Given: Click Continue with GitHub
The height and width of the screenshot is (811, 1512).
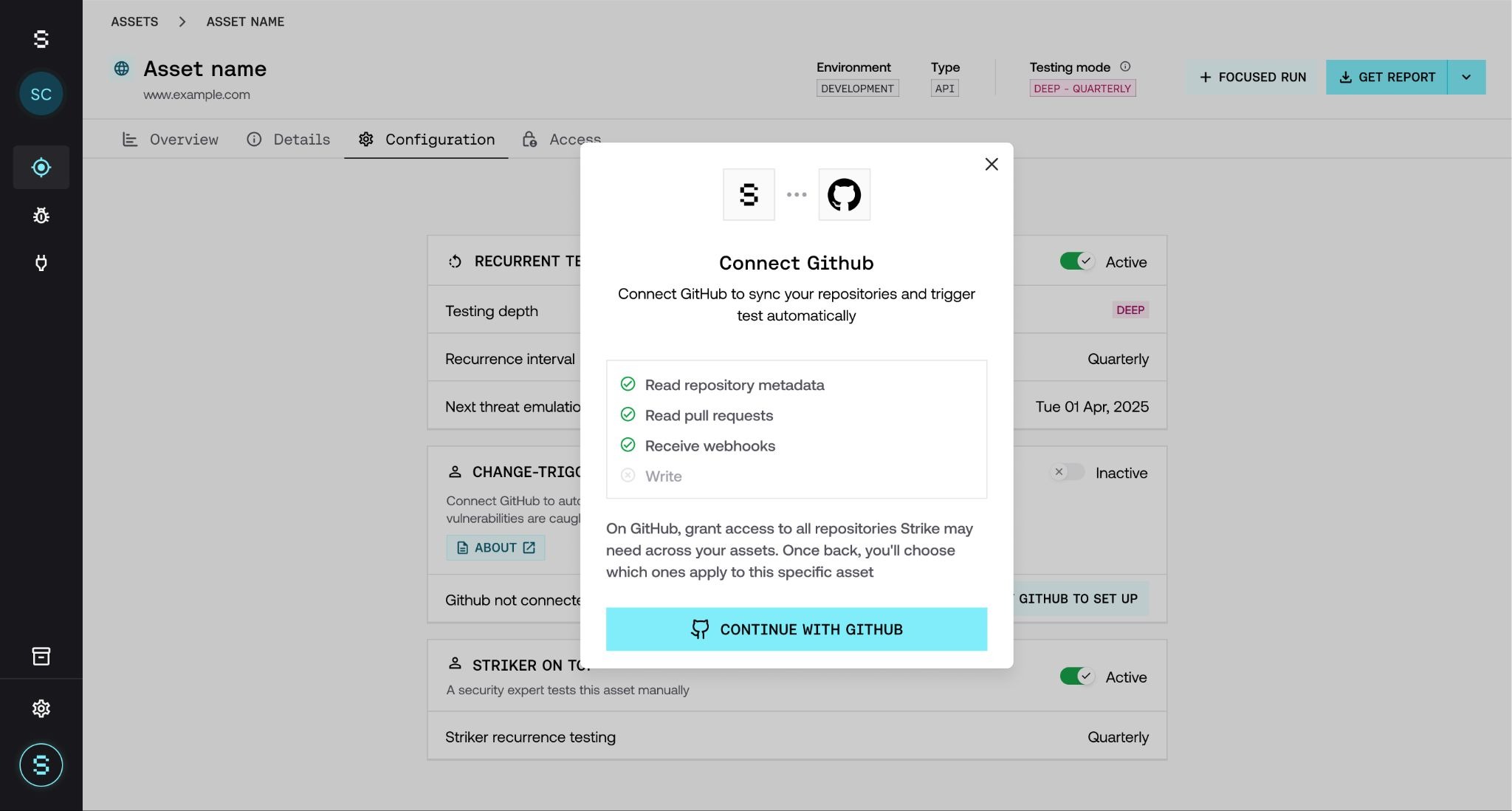Looking at the screenshot, I should pyautogui.click(x=797, y=629).
